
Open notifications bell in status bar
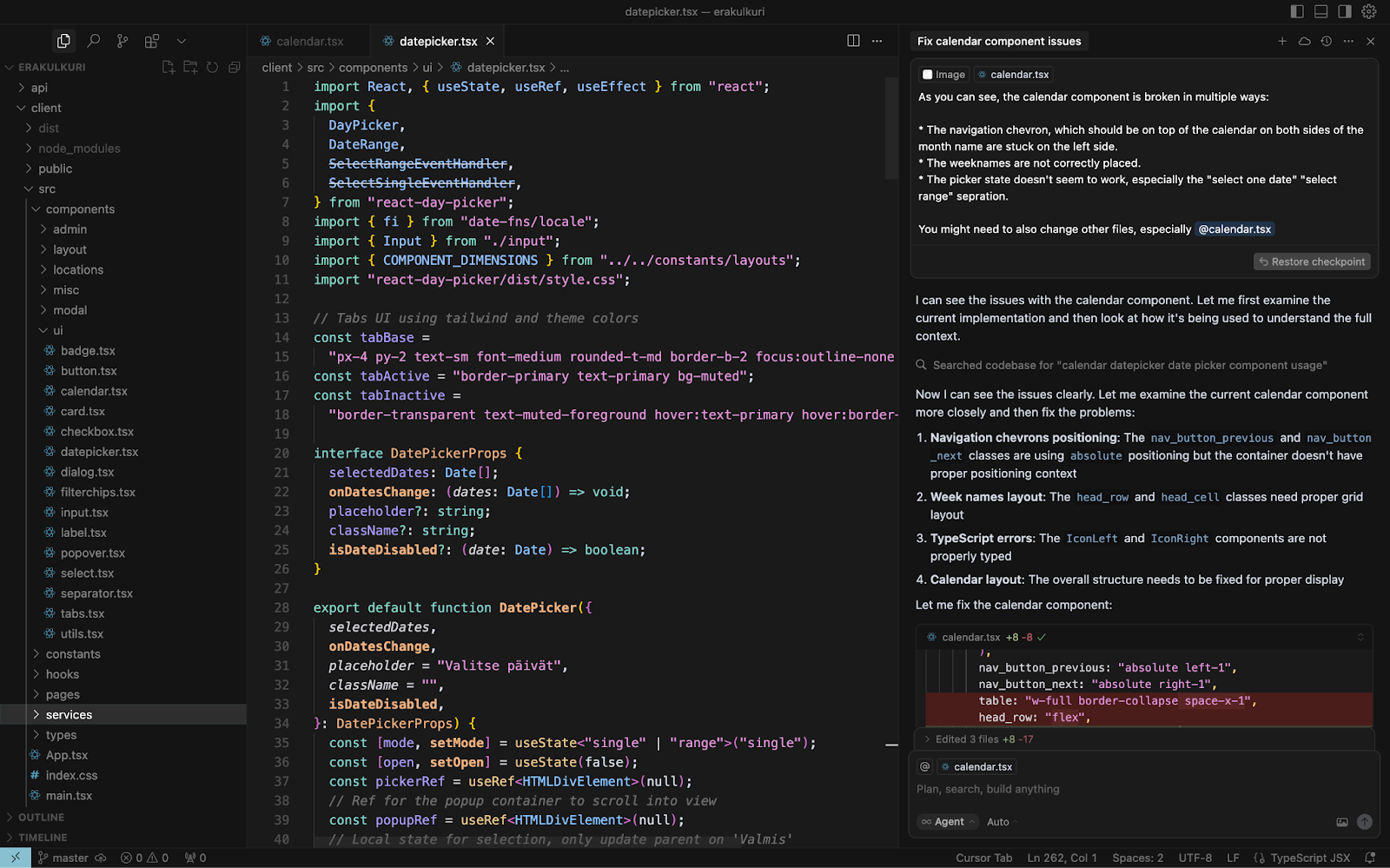(1371, 858)
